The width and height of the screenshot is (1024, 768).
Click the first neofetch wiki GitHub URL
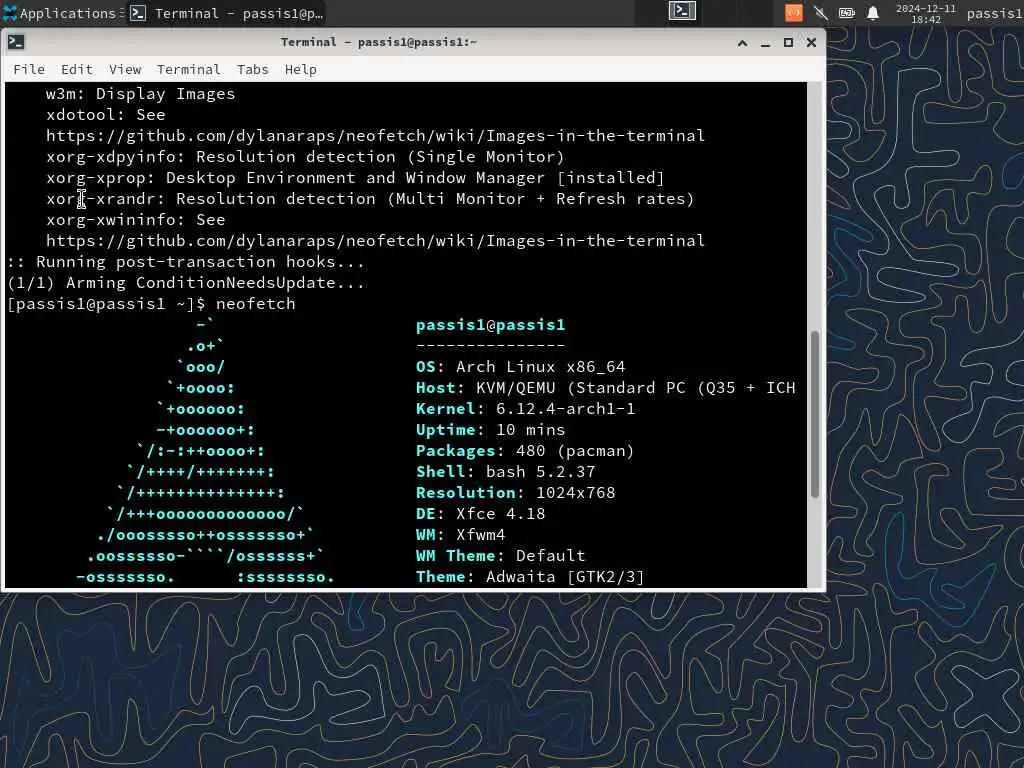pyautogui.click(x=376, y=136)
